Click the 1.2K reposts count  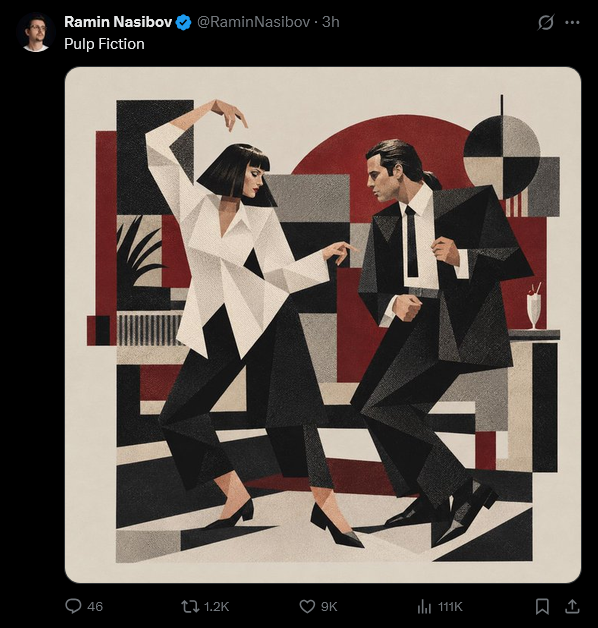(216, 606)
